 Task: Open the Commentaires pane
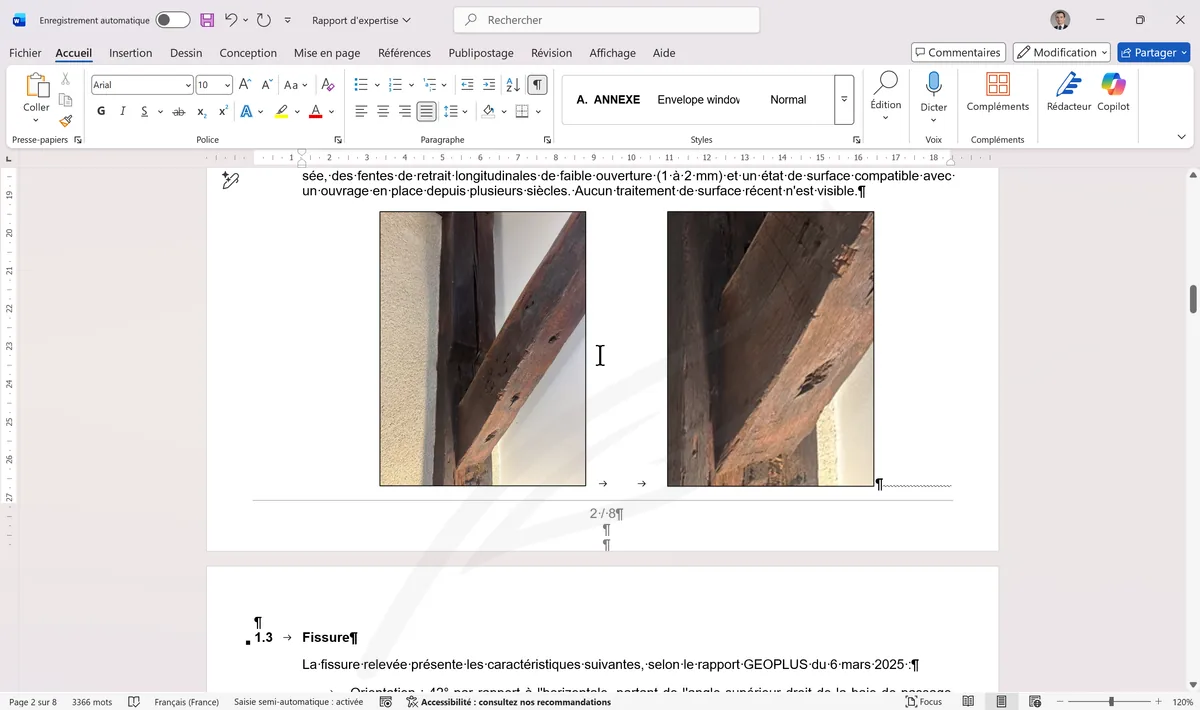(x=957, y=52)
